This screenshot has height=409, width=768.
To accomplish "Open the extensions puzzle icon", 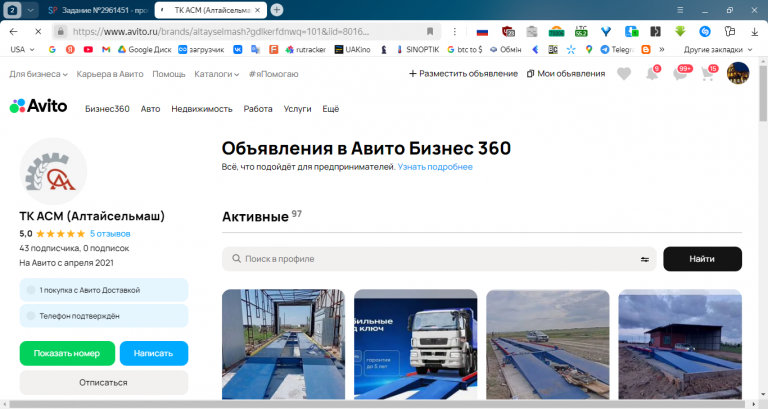I will point(730,32).
